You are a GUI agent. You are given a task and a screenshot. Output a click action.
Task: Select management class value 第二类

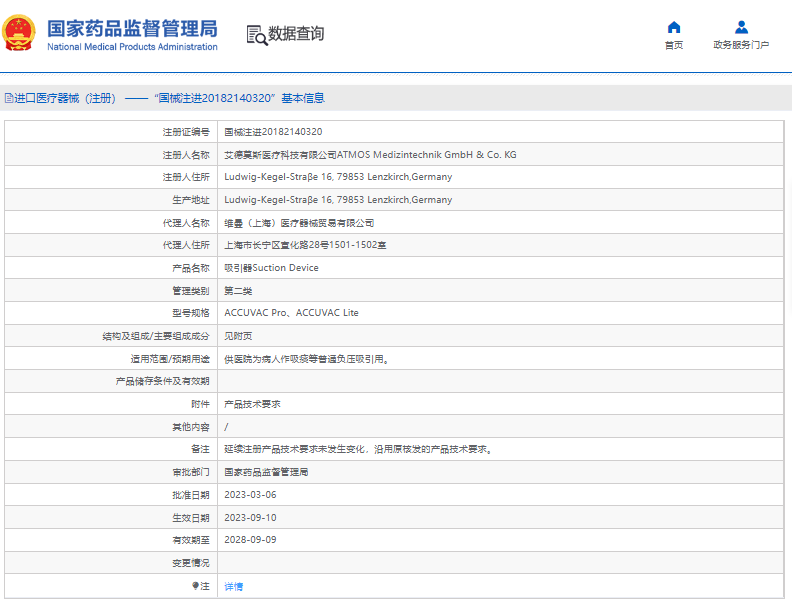click(x=238, y=291)
